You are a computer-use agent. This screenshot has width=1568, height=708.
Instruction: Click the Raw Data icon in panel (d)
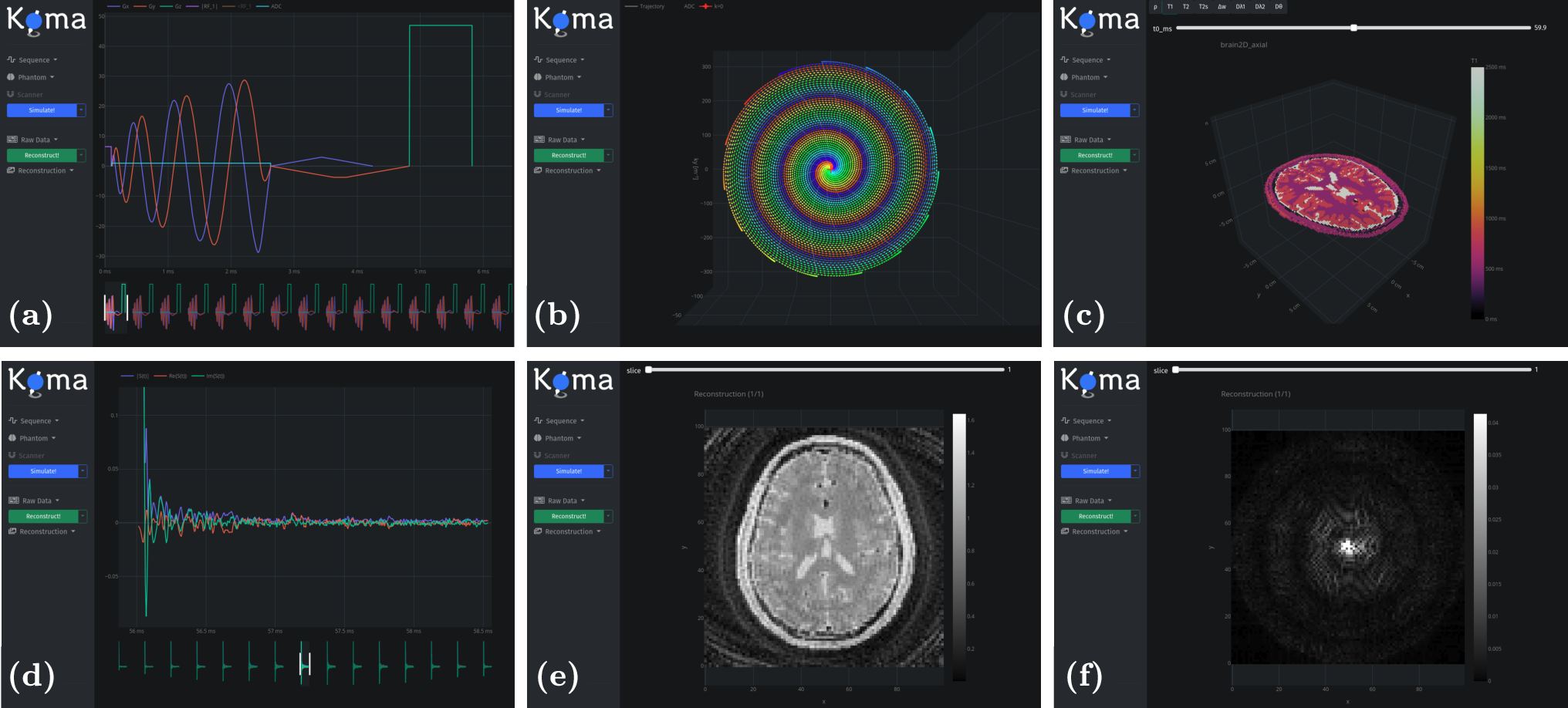(13, 501)
